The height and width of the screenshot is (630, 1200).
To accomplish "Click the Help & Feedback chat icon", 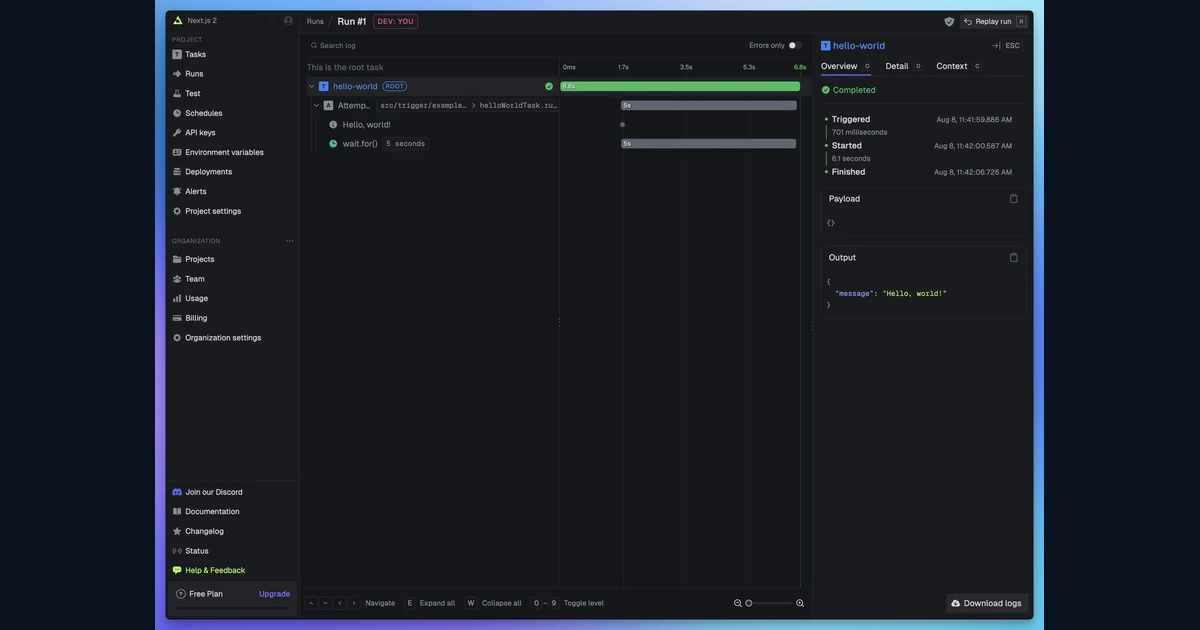I will click(177, 570).
